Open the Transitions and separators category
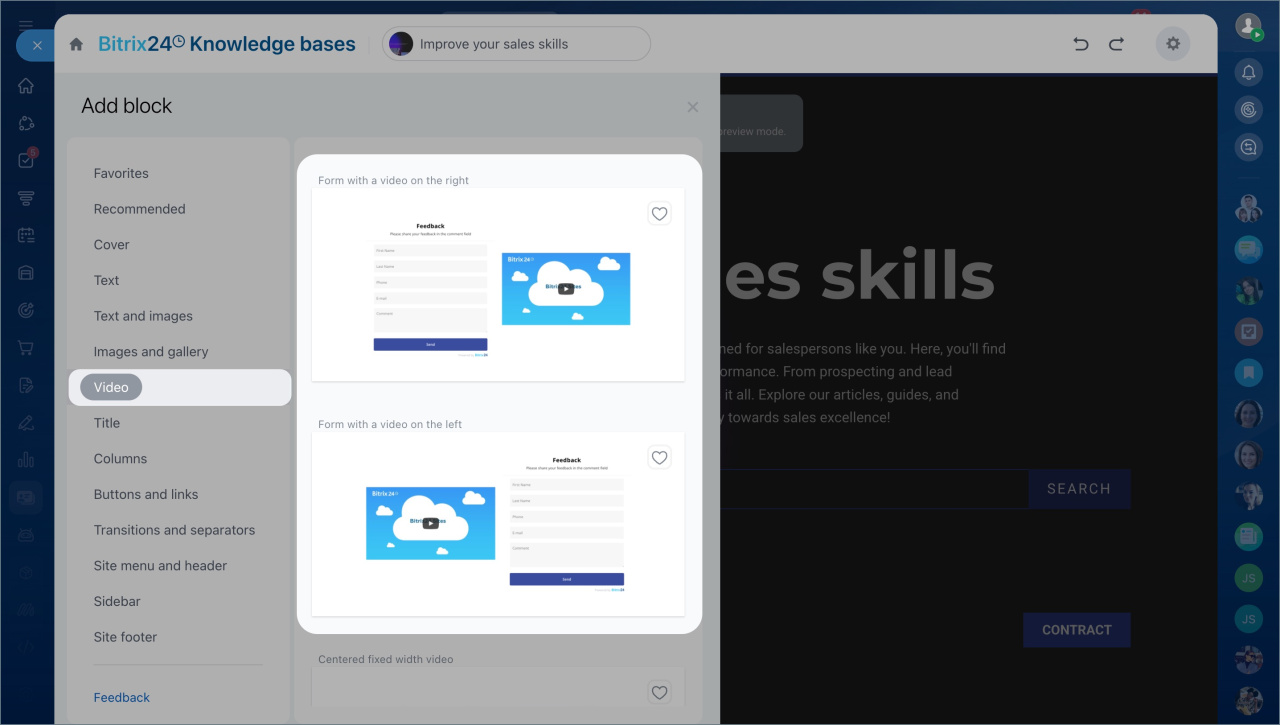The height and width of the screenshot is (725, 1280). [x=174, y=530]
